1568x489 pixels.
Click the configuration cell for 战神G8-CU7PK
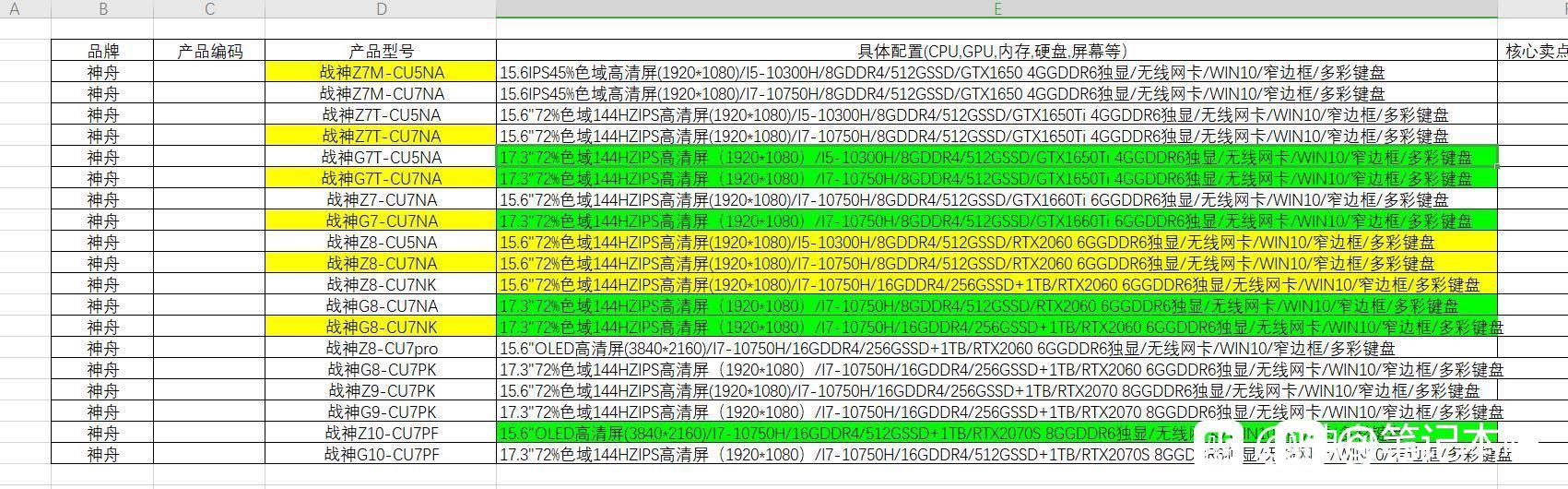(x=997, y=369)
